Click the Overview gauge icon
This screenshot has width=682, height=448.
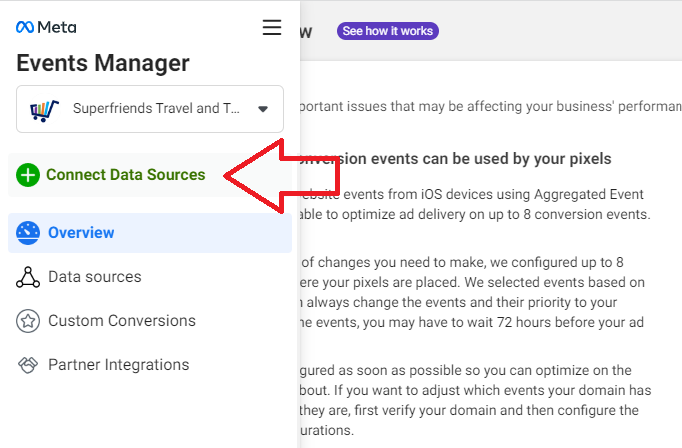coord(28,233)
